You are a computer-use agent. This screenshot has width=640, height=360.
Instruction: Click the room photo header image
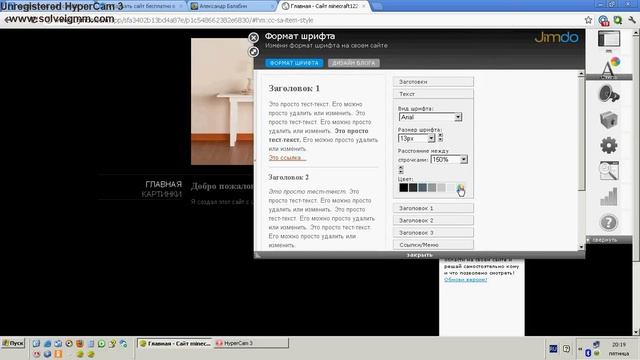click(222, 102)
